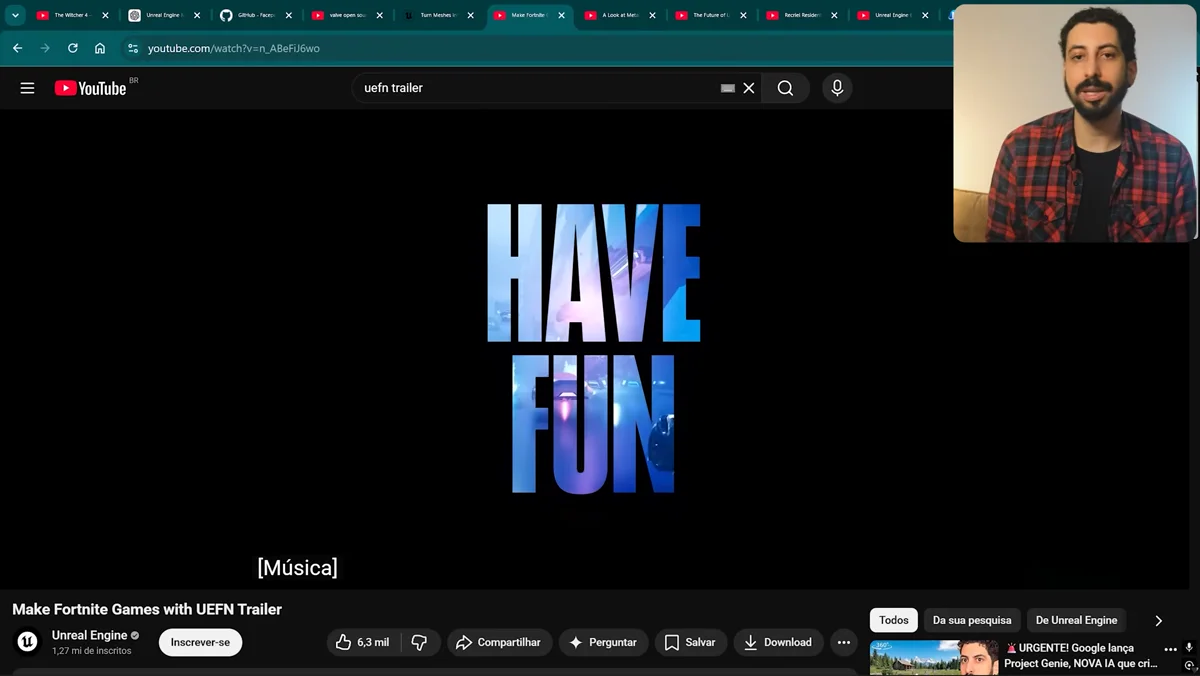Like the video with 6,3 mil likes
1200x676 pixels.
point(362,642)
